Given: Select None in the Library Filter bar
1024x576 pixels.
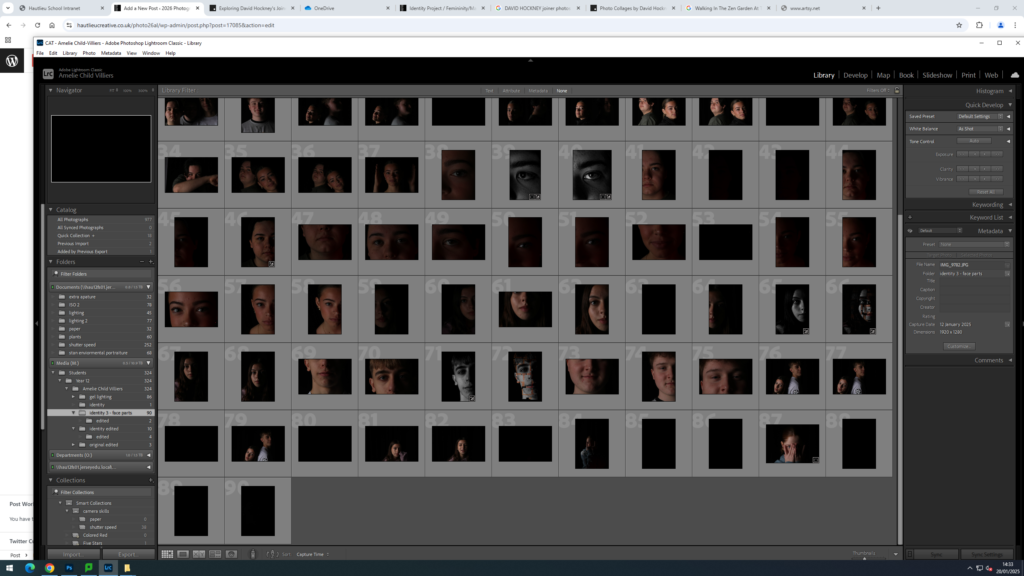Looking at the screenshot, I should pos(562,91).
